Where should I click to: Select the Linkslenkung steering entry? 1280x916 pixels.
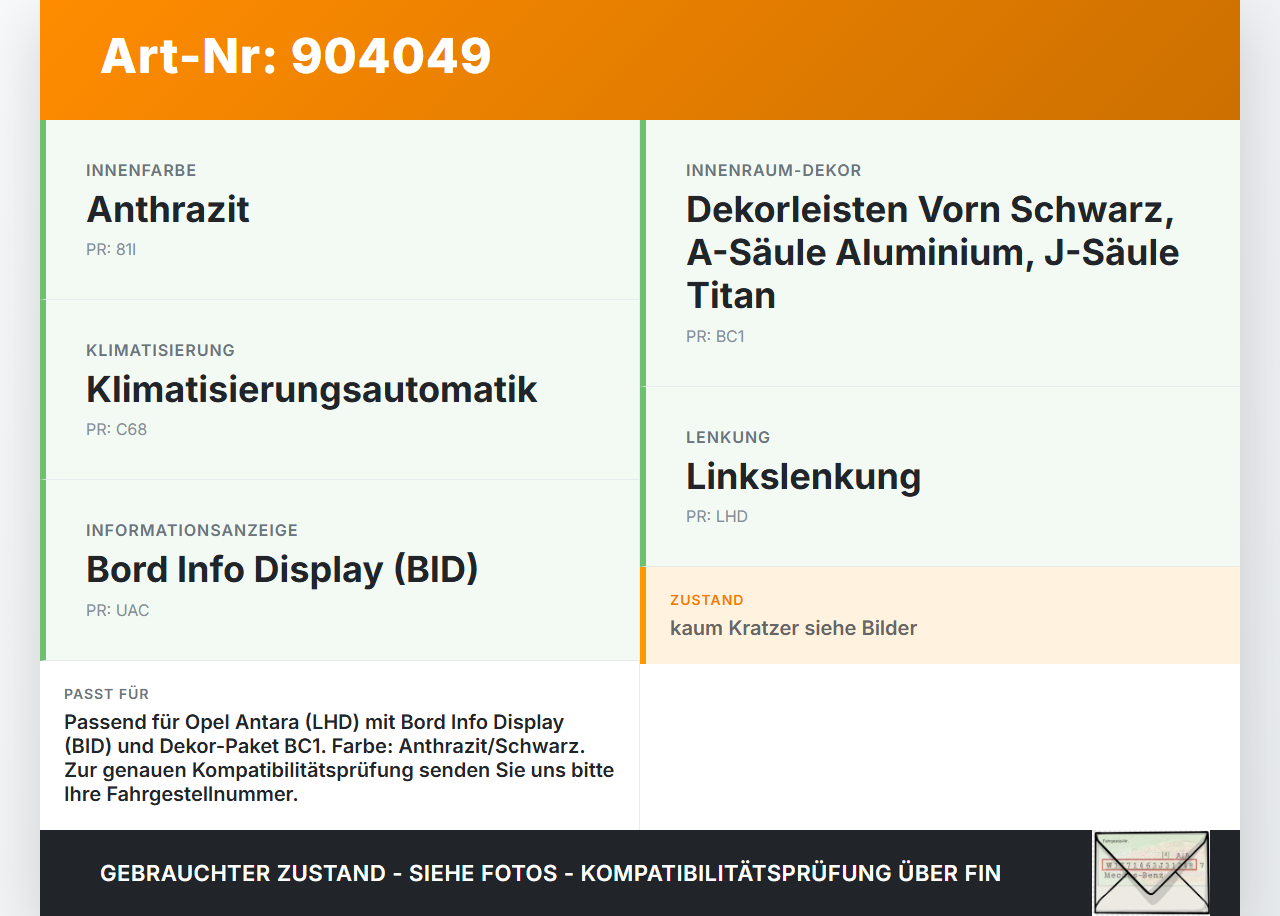(940, 477)
